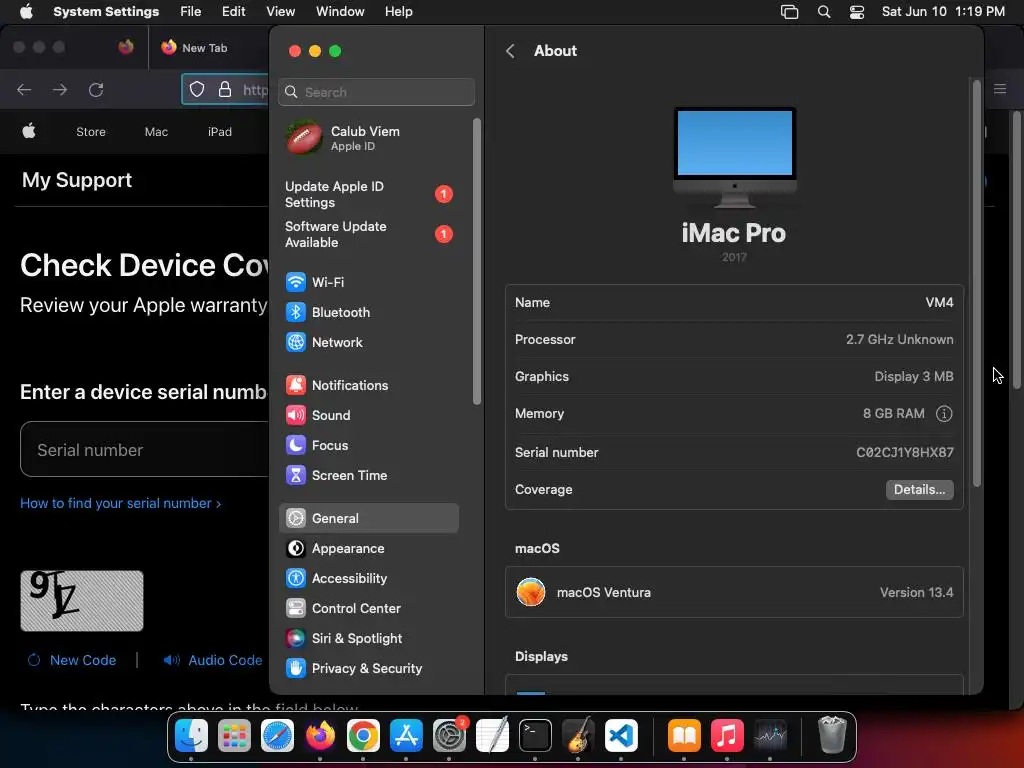1024x768 pixels.
Task: Open the File menu
Action: [x=191, y=12]
